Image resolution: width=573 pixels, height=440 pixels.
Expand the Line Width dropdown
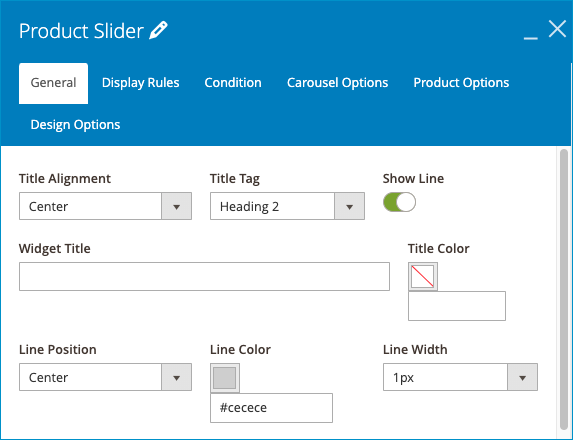tap(460, 377)
